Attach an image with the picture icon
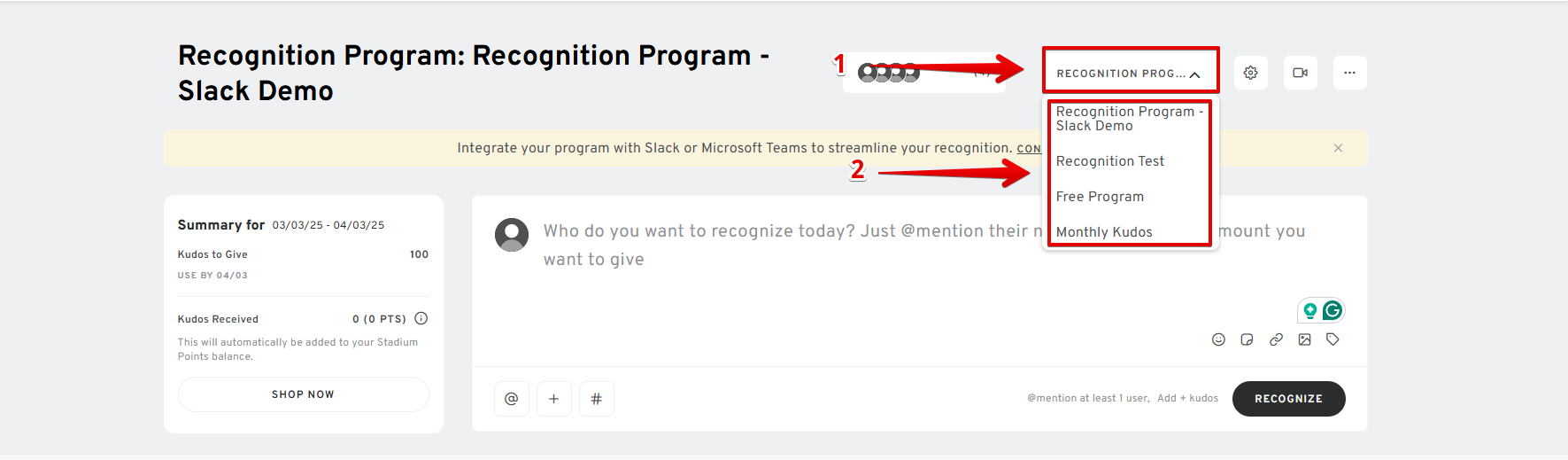Viewport: 1568px width, 460px height. 1304,339
